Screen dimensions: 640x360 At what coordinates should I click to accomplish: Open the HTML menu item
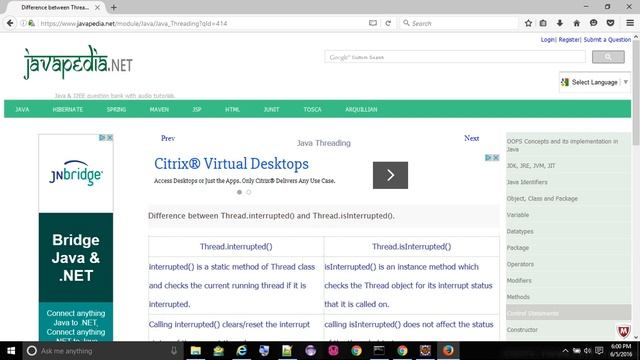pos(232,109)
